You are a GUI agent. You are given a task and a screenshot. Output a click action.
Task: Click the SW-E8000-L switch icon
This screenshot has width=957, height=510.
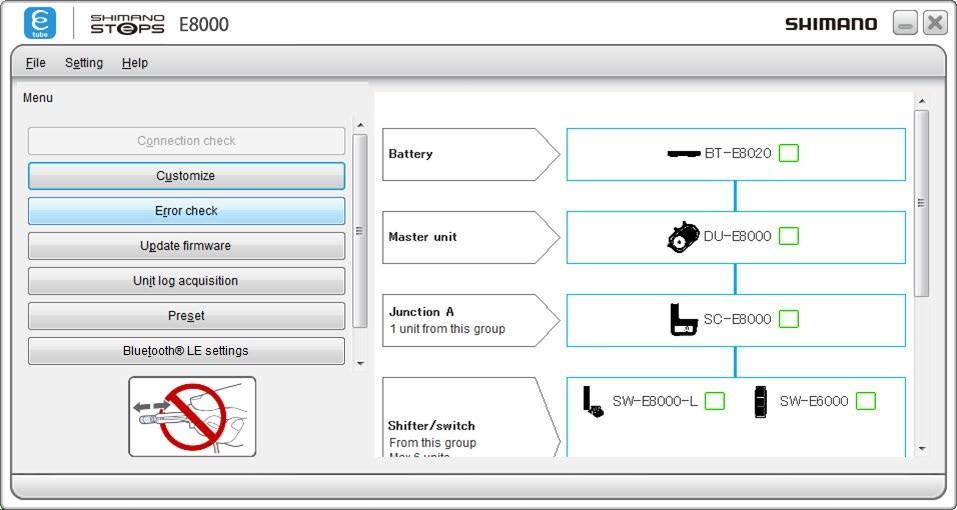point(593,401)
